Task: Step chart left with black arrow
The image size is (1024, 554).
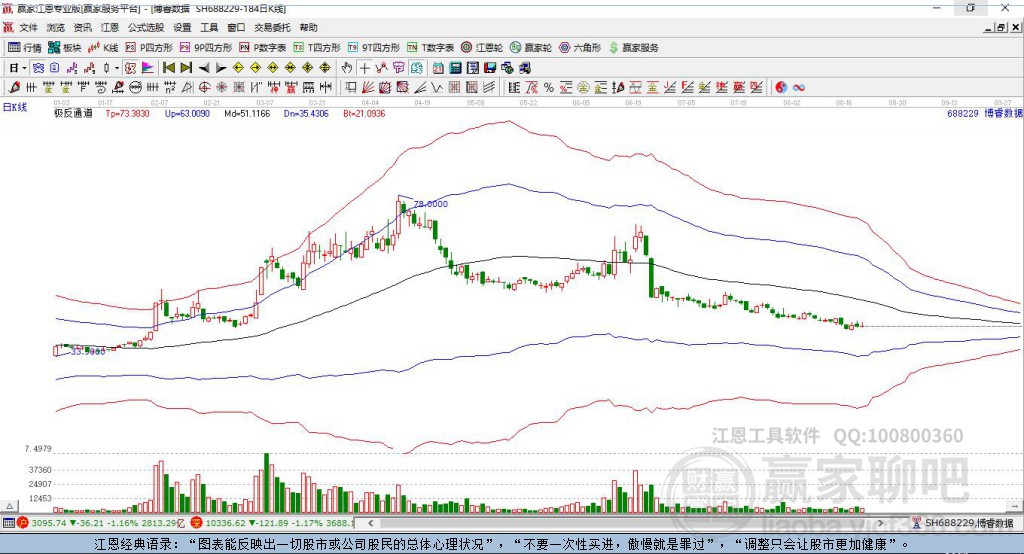Action: (204, 68)
